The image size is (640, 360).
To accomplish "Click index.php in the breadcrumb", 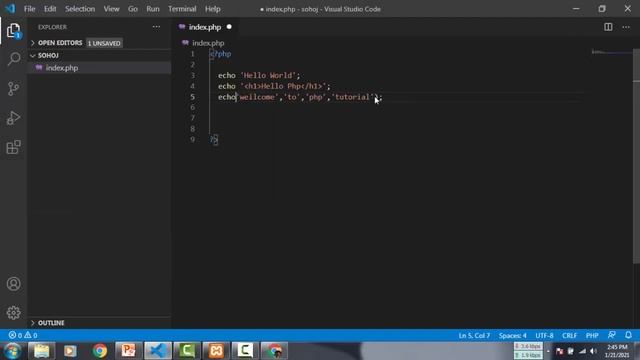I will [208, 43].
